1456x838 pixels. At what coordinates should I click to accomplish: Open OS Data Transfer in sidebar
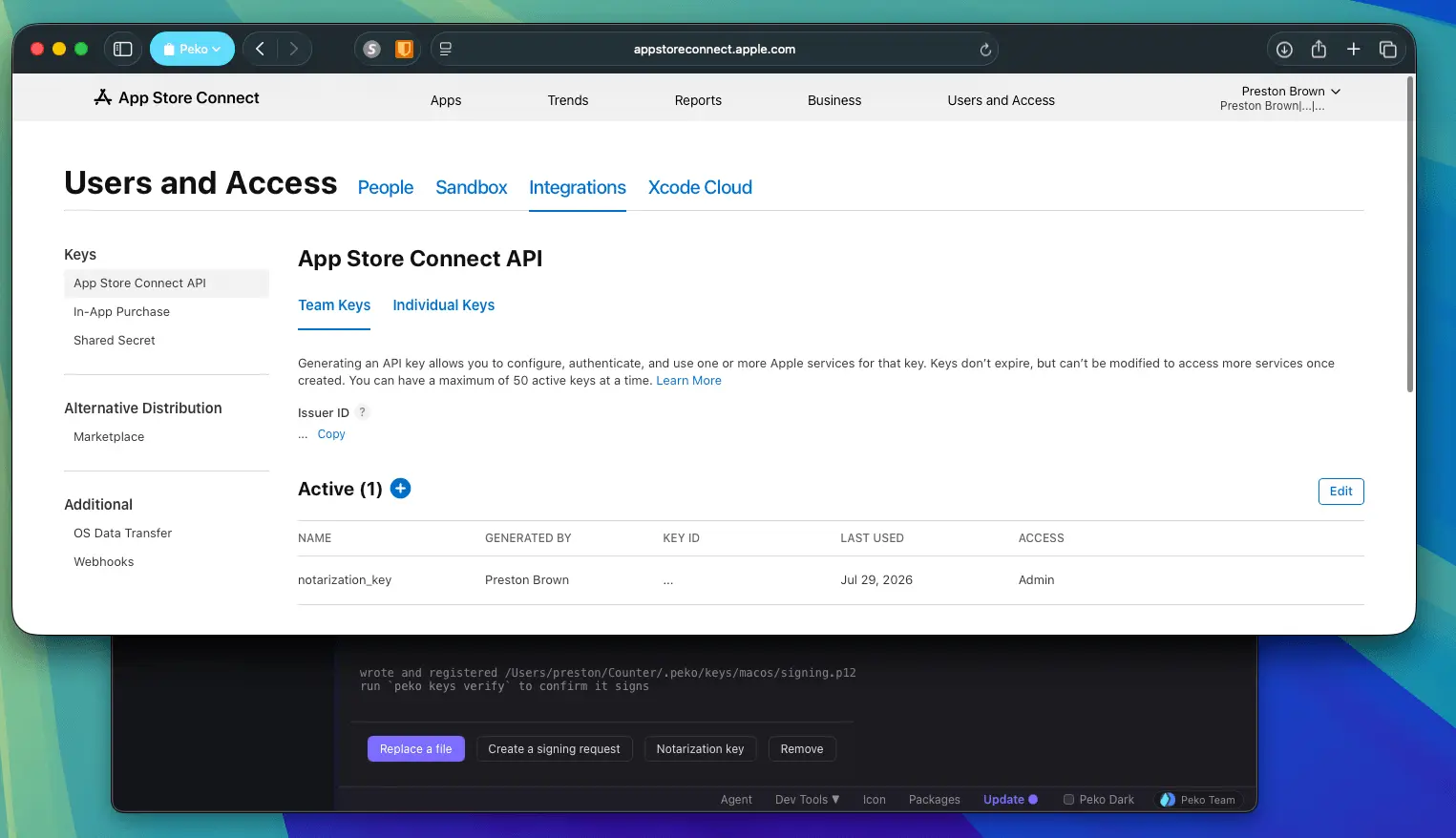pos(122,534)
